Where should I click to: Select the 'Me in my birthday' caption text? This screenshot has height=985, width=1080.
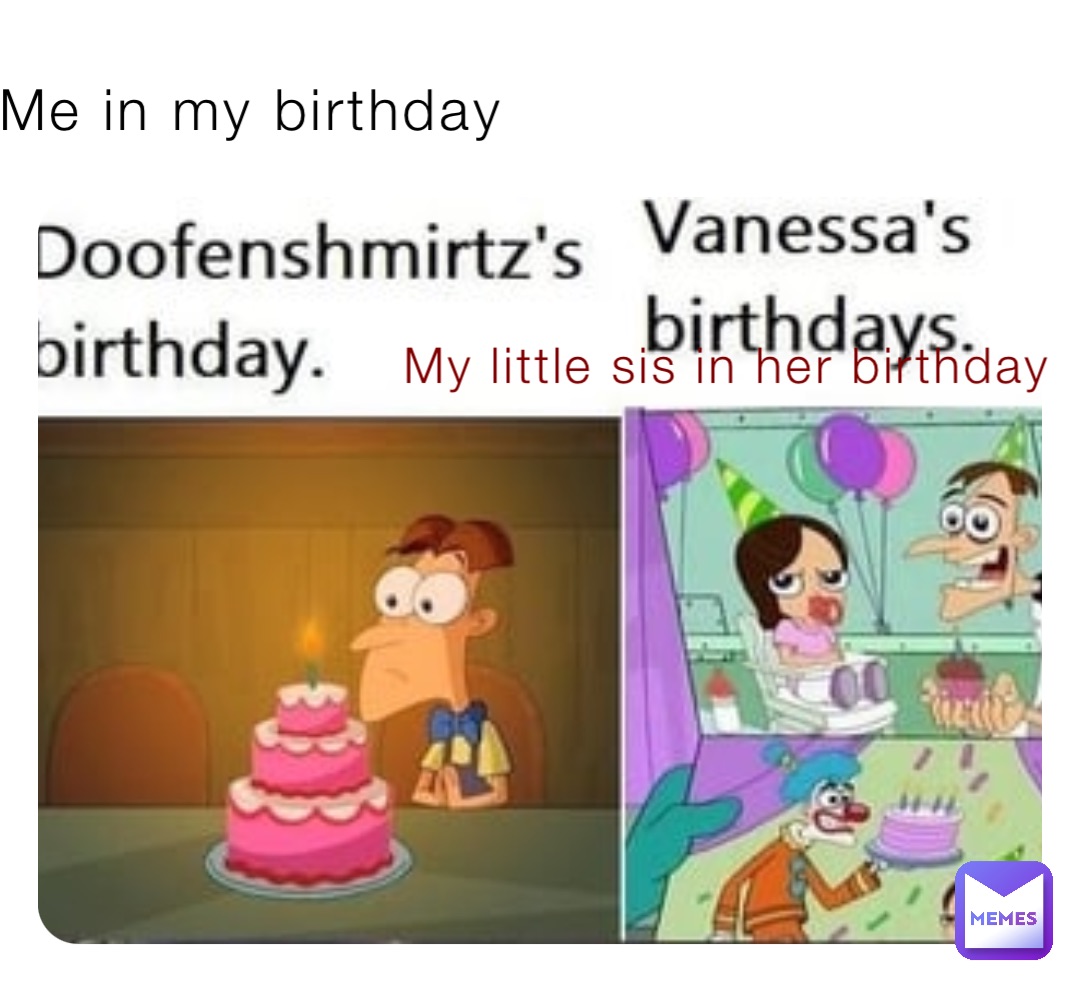point(250,112)
